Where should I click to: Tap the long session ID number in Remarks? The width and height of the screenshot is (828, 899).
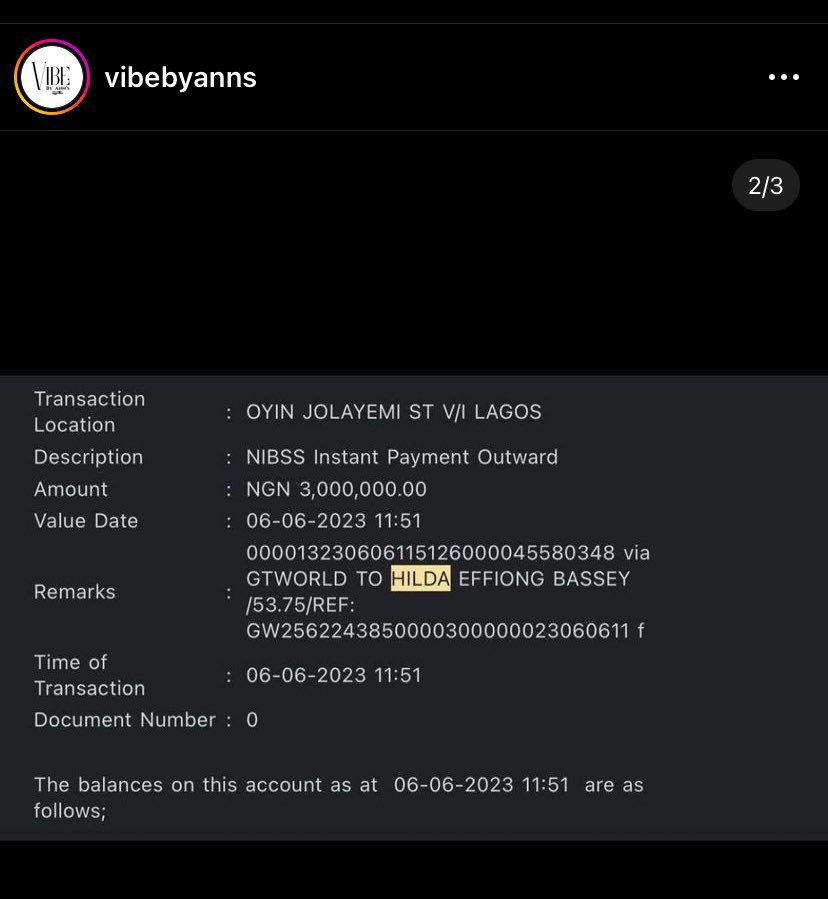tap(430, 553)
